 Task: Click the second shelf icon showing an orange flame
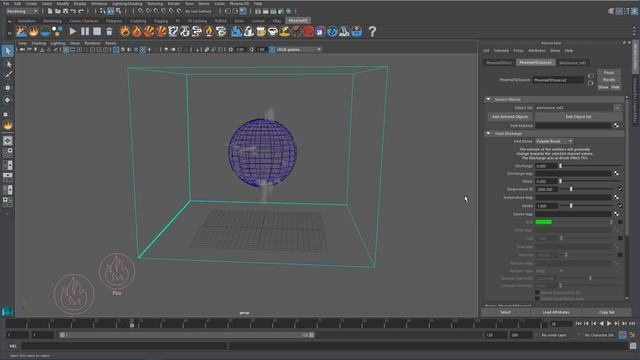[x=33, y=31]
